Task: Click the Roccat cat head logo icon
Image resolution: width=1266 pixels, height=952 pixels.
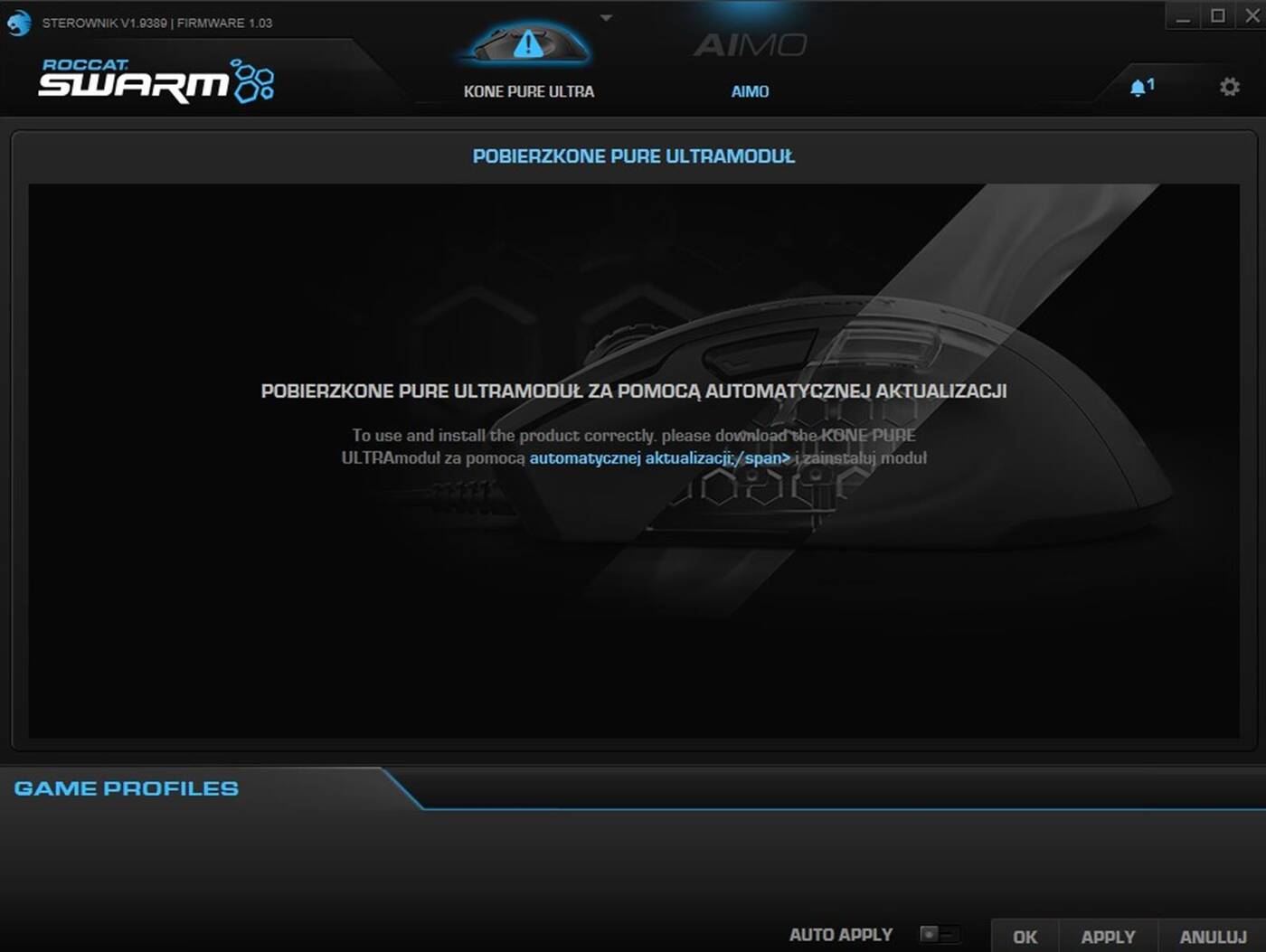Action: click(18, 23)
